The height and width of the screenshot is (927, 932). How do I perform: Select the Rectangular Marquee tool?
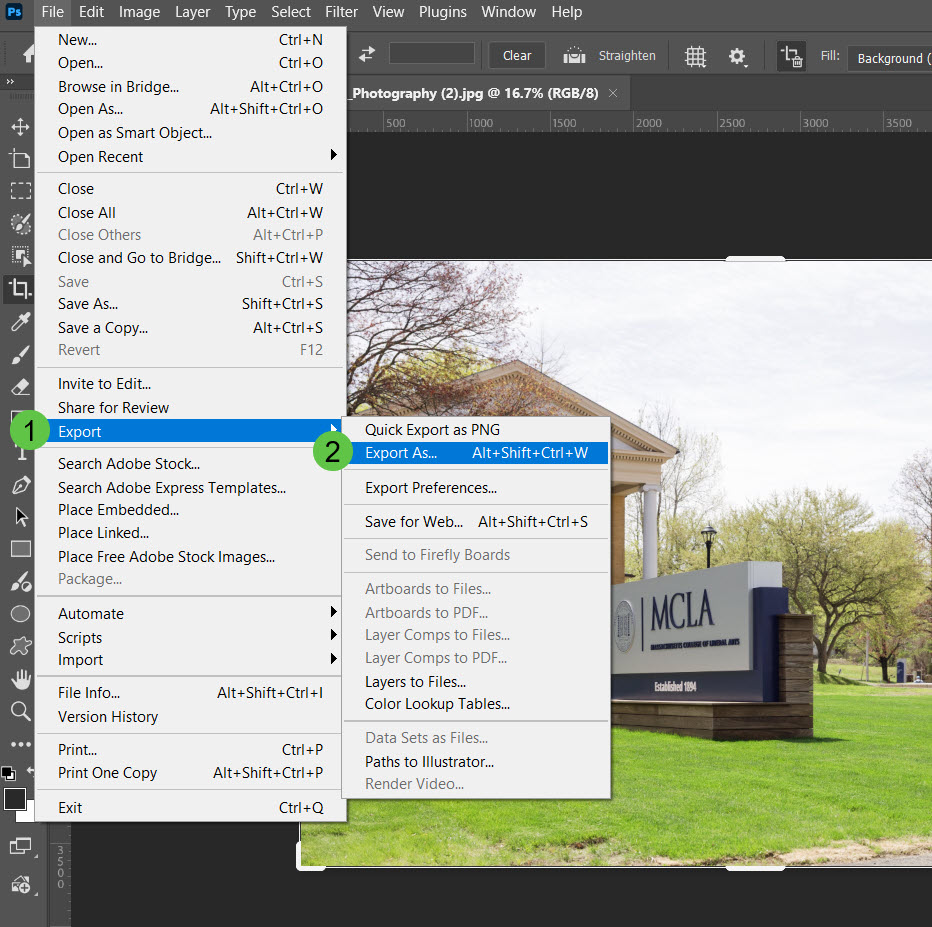click(21, 191)
